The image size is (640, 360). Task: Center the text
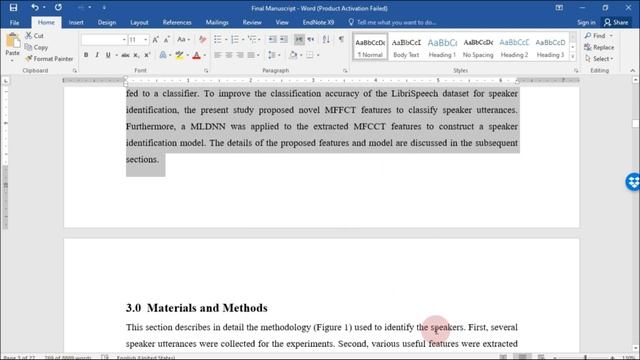(229, 55)
